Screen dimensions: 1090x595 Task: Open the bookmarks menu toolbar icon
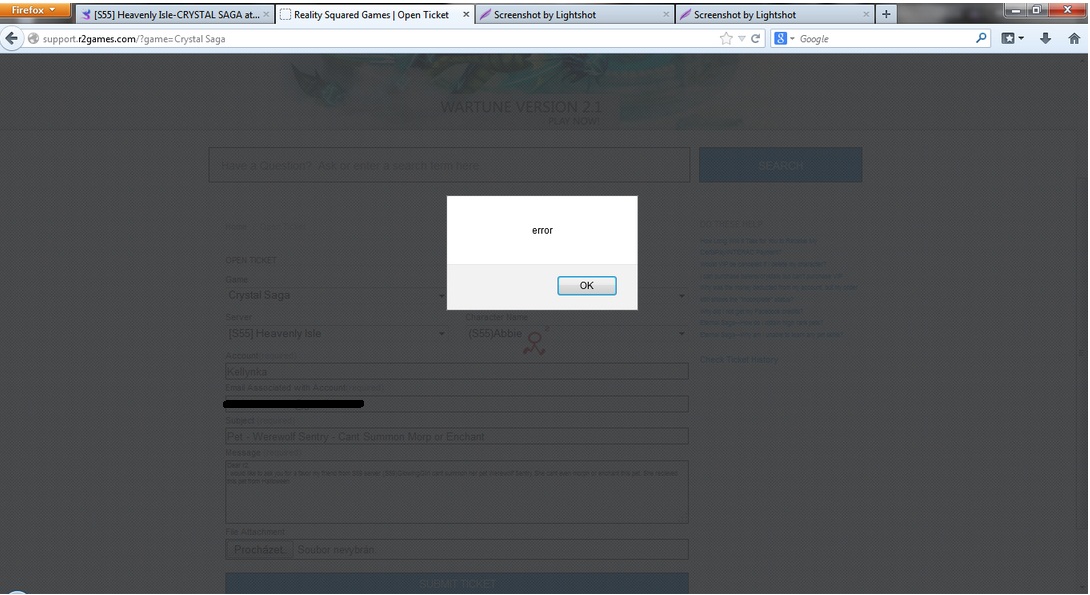pos(1012,39)
